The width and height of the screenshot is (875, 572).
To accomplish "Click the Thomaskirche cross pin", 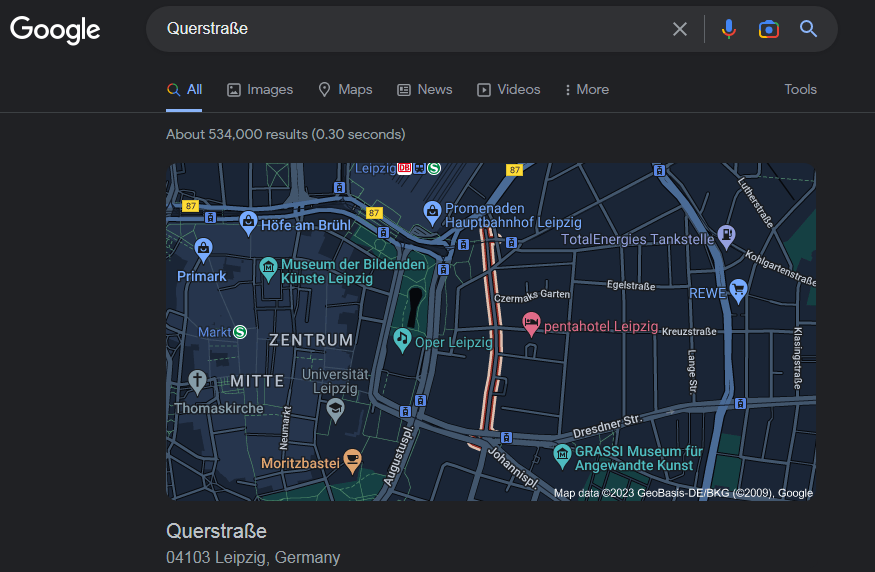I will click(x=196, y=382).
